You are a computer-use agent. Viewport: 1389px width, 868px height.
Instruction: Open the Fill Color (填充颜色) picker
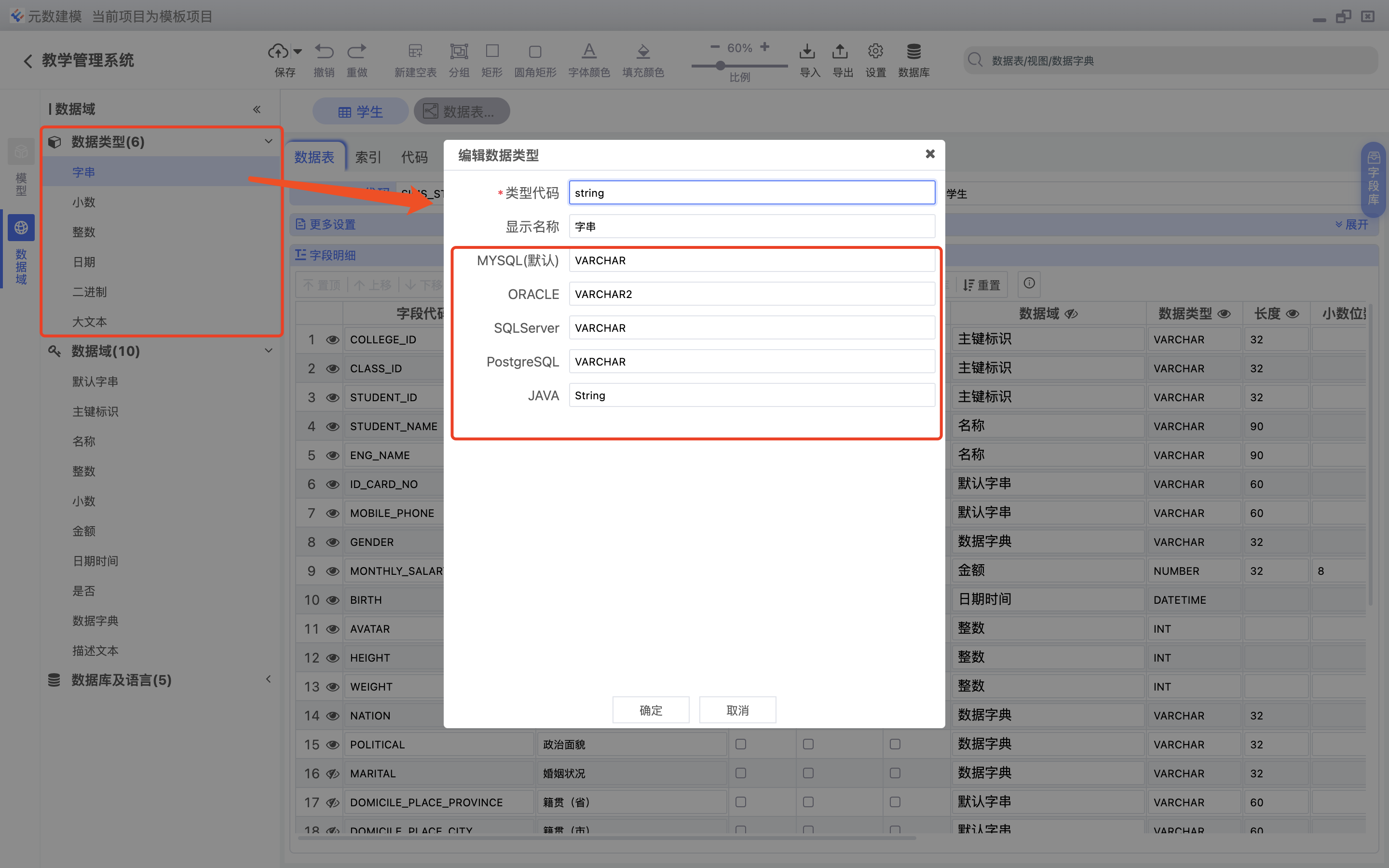pyautogui.click(x=643, y=52)
